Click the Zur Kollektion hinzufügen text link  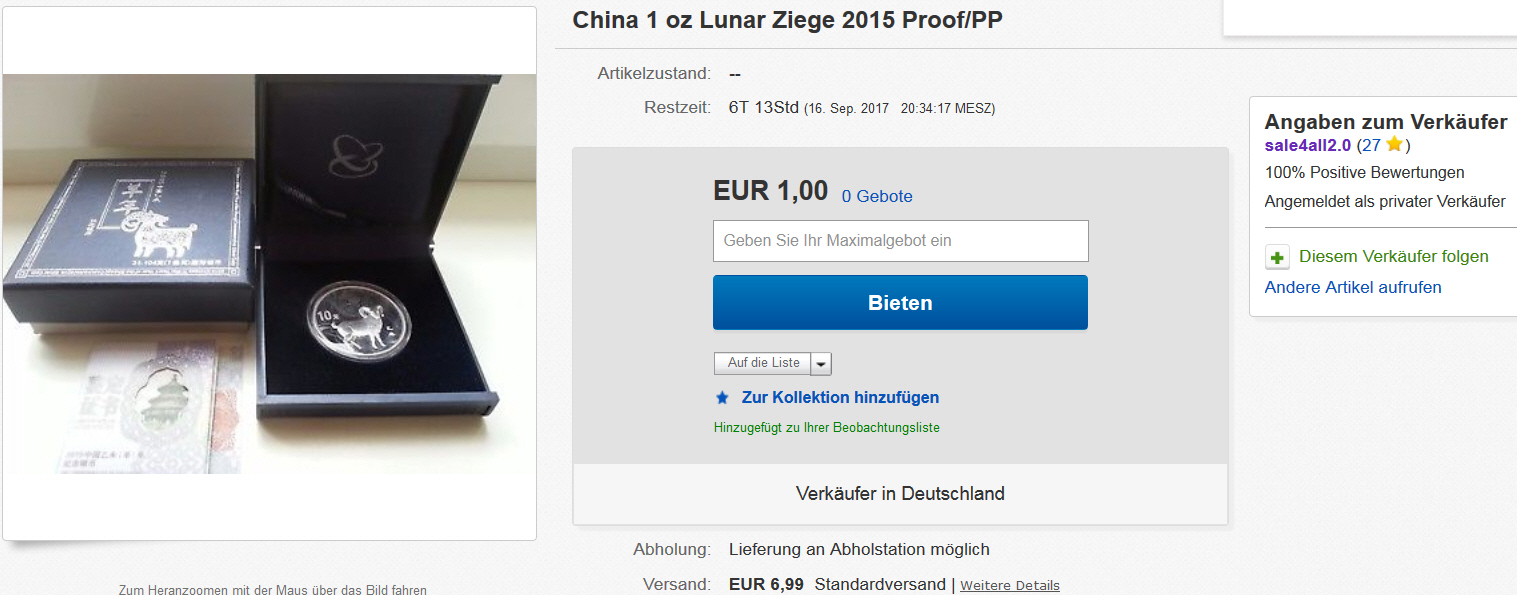click(x=840, y=397)
